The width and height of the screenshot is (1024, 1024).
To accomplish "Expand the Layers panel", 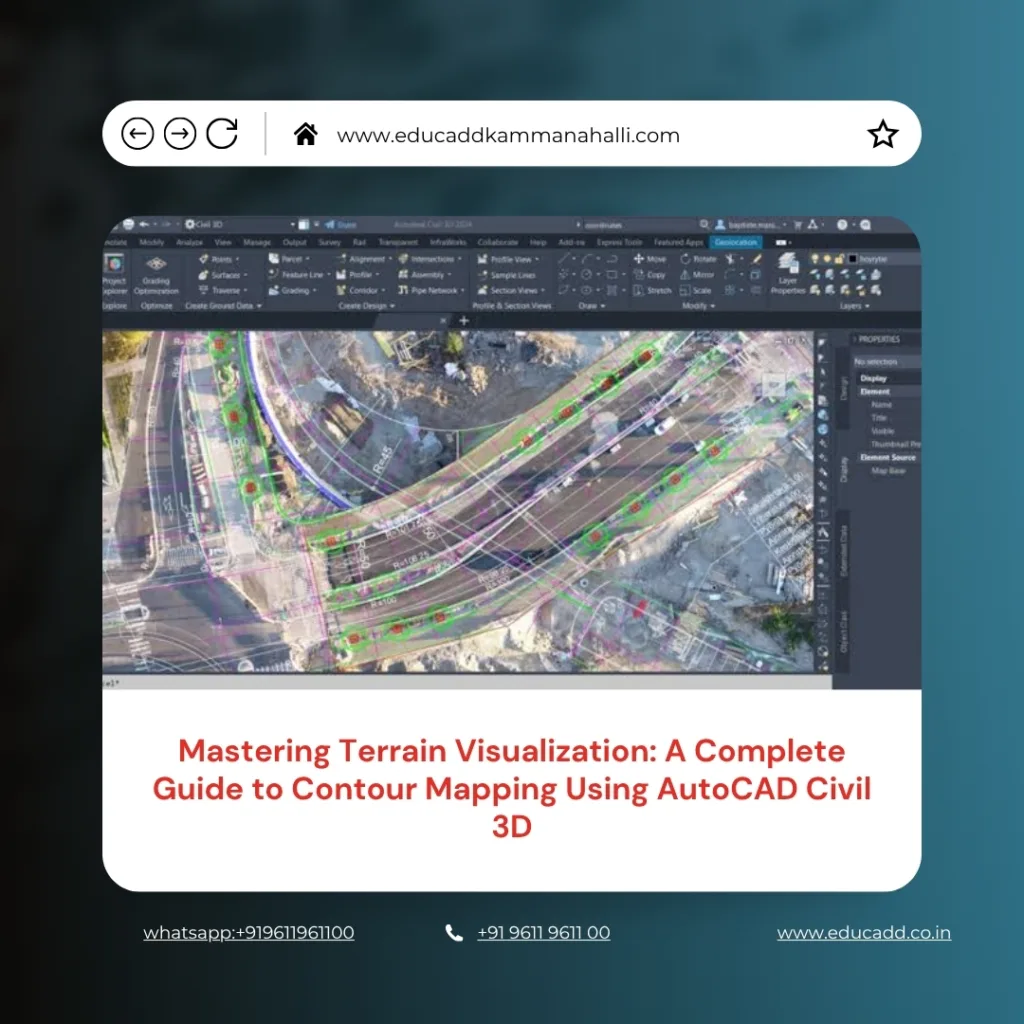I will pos(854,306).
